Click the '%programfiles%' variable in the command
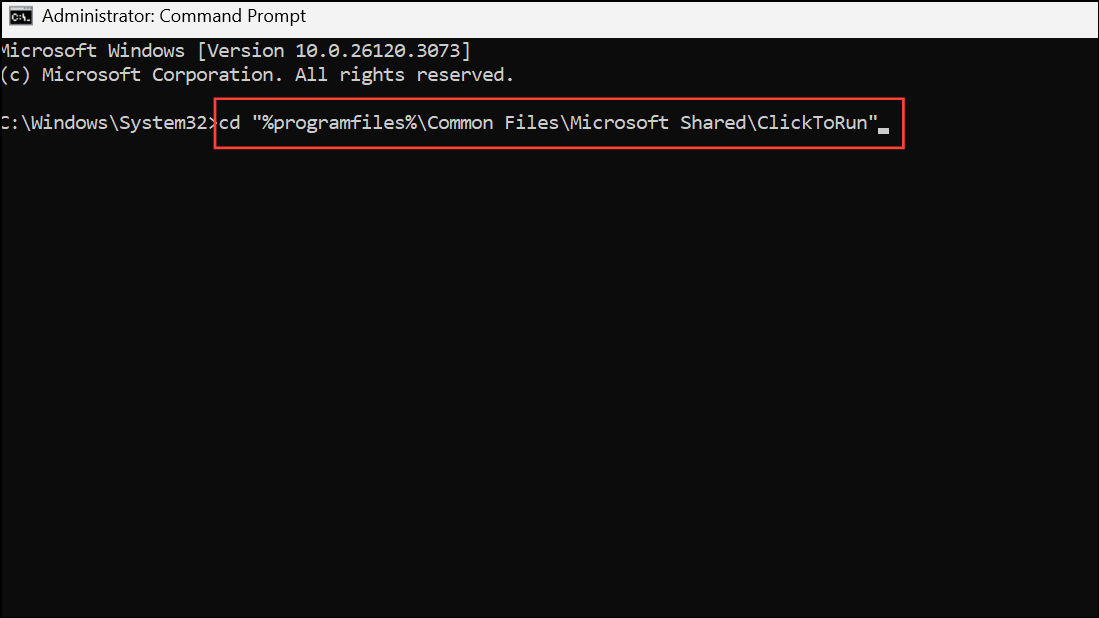 pos(339,123)
